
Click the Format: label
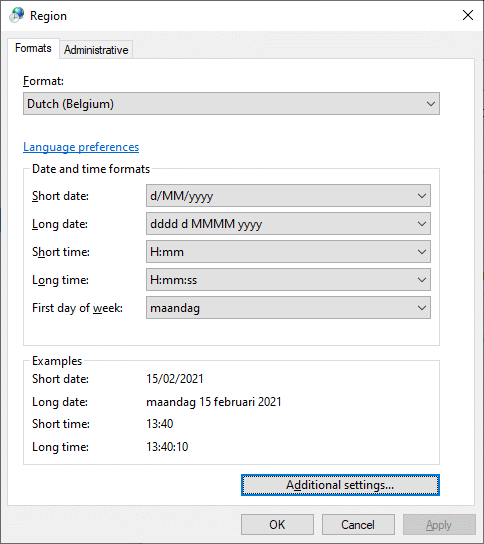(x=43, y=81)
